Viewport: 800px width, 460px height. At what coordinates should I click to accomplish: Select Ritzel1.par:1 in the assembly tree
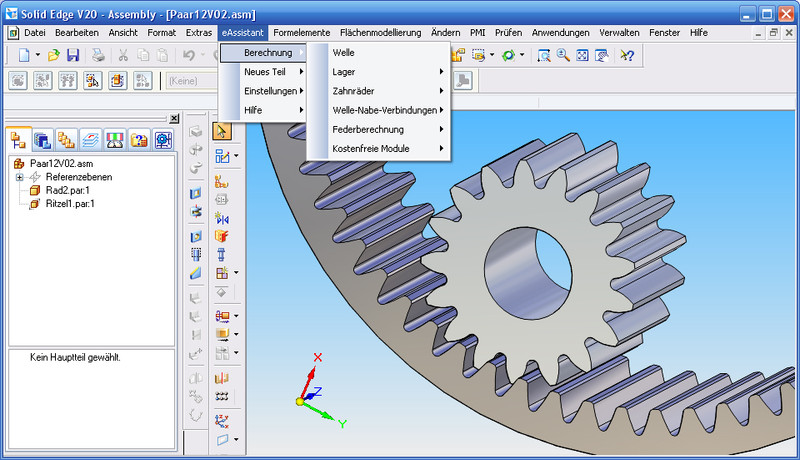point(72,203)
